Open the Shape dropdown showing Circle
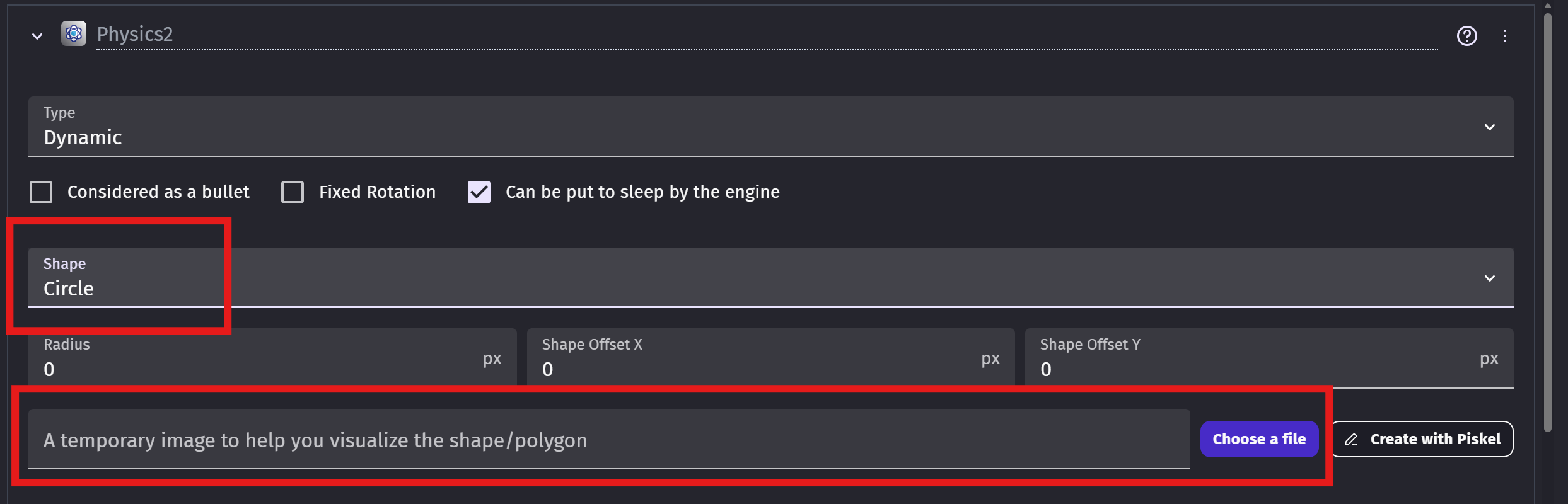This screenshot has width=1568, height=504. click(x=757, y=278)
